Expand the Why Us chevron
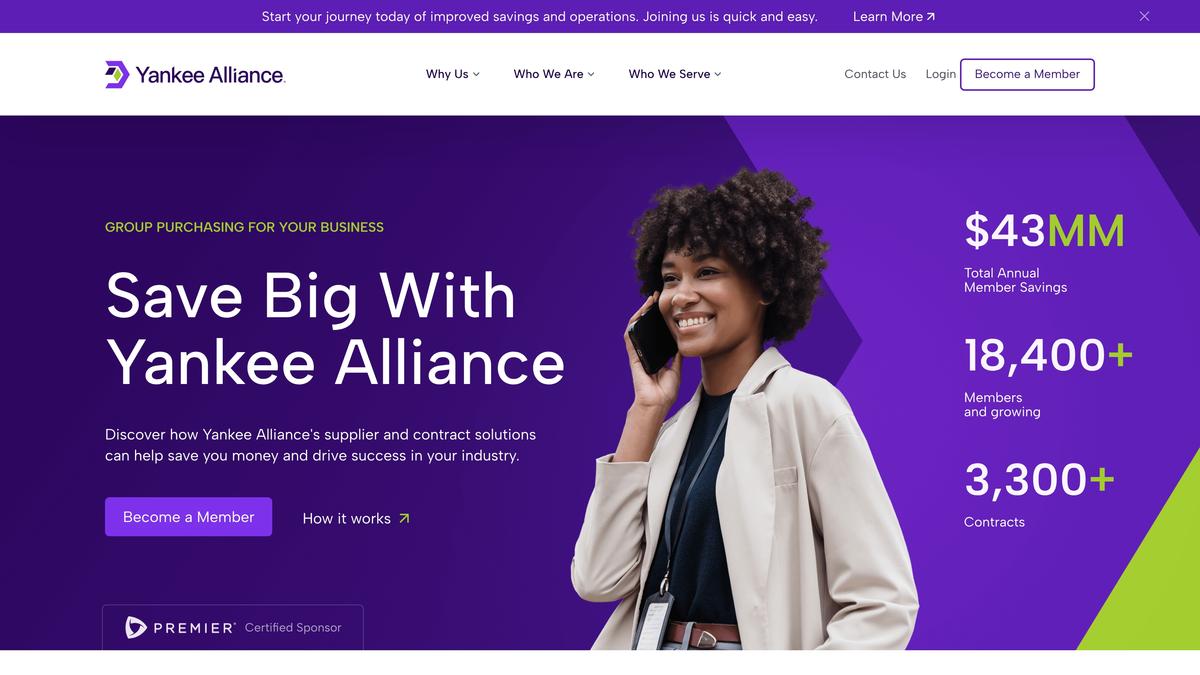This screenshot has width=1200, height=675. (x=476, y=74)
